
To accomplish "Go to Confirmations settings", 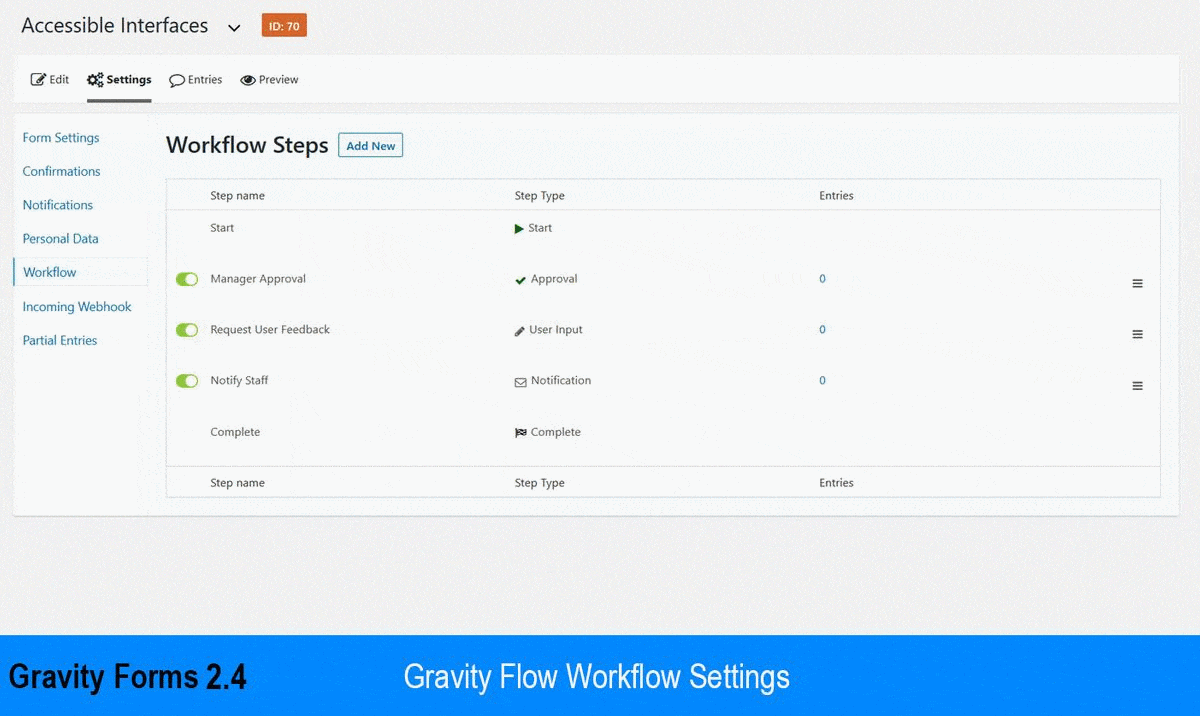I will coord(62,171).
